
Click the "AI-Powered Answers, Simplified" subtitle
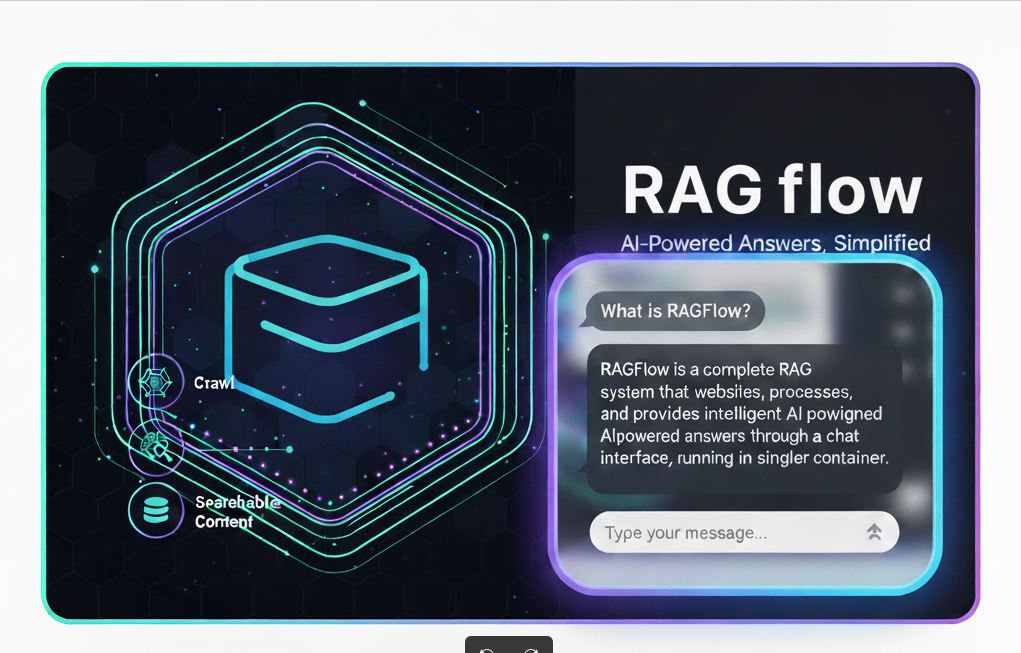pyautogui.click(x=775, y=243)
